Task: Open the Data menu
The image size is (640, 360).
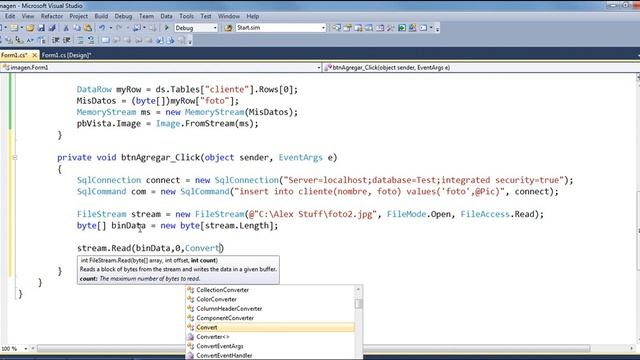Action: 166,16
